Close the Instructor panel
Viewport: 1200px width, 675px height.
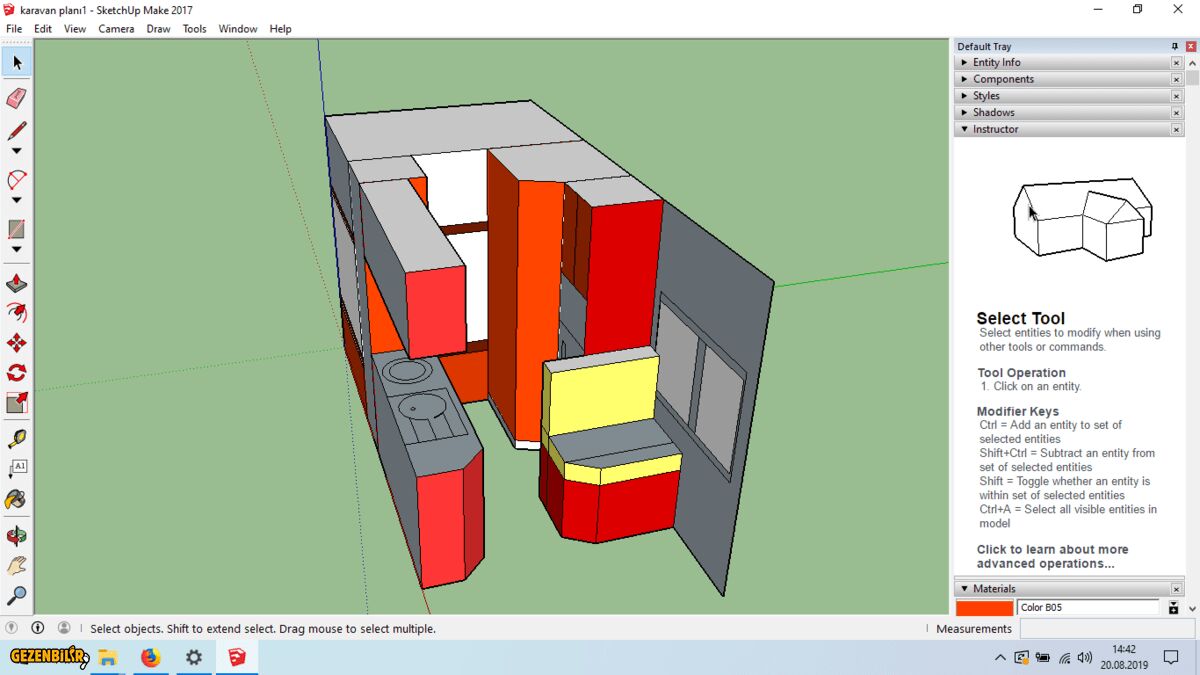1176,130
